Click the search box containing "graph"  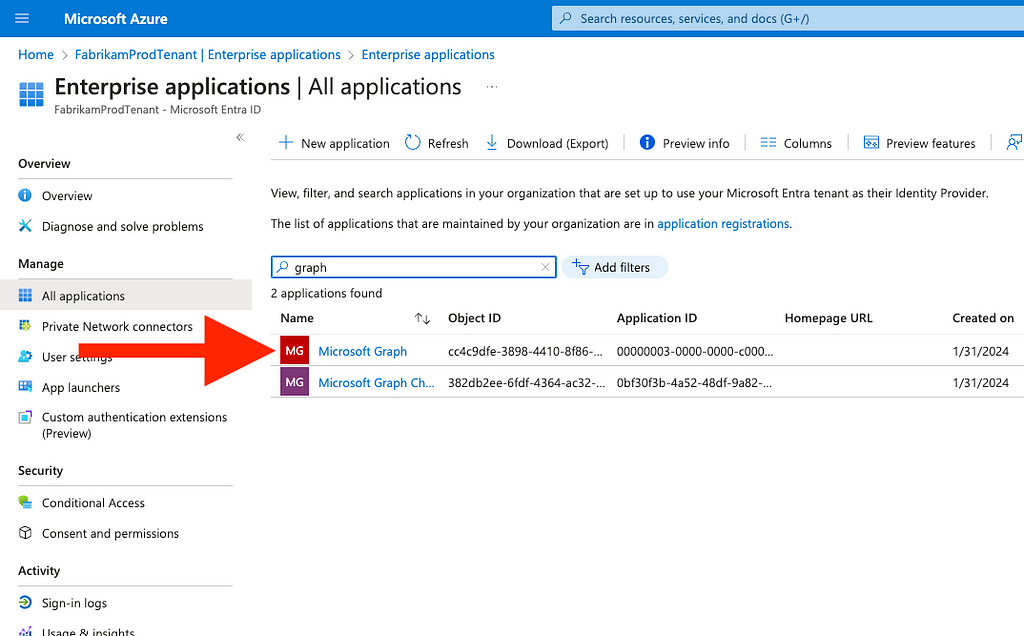point(413,267)
